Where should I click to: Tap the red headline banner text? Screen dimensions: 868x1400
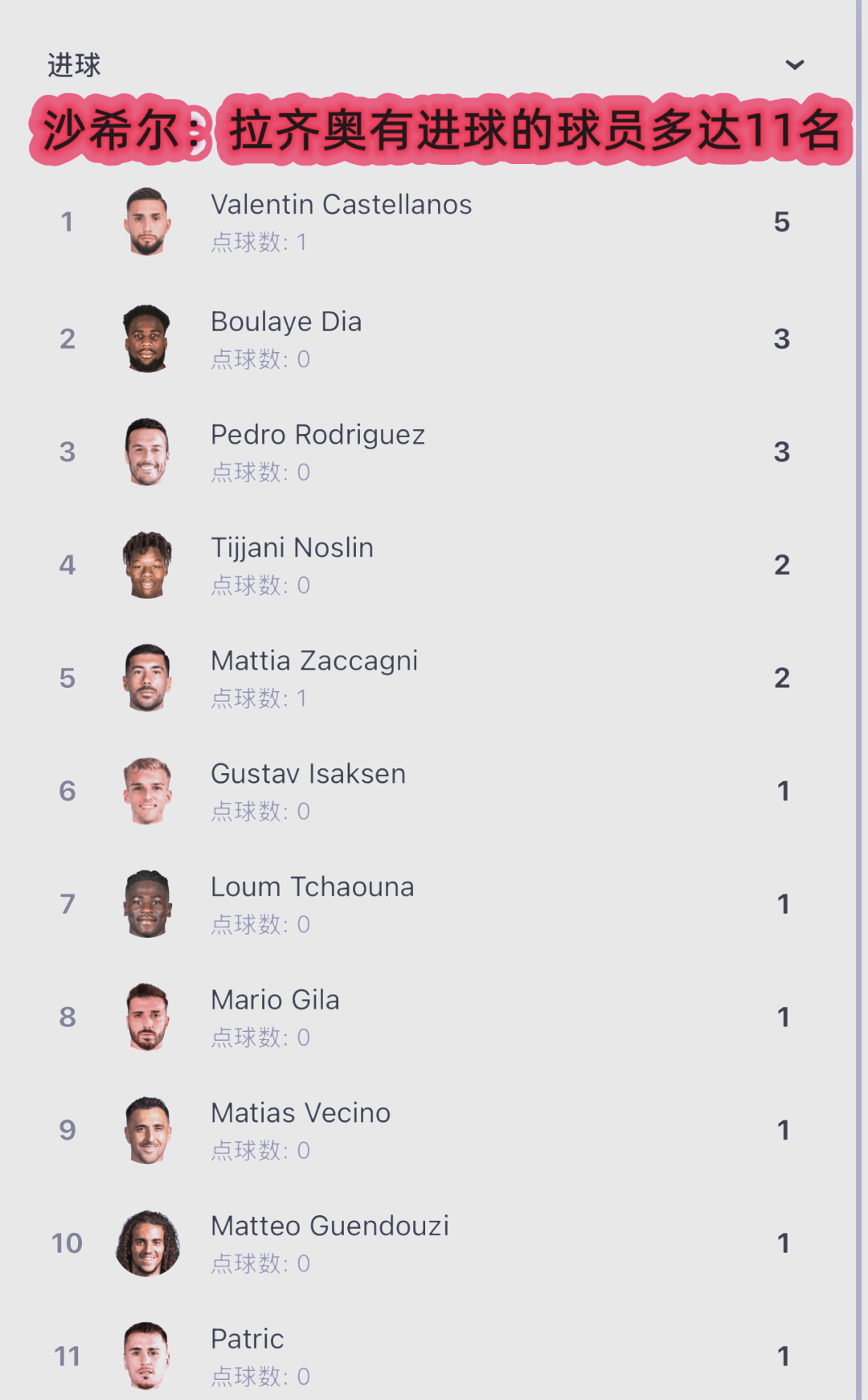pos(440,131)
